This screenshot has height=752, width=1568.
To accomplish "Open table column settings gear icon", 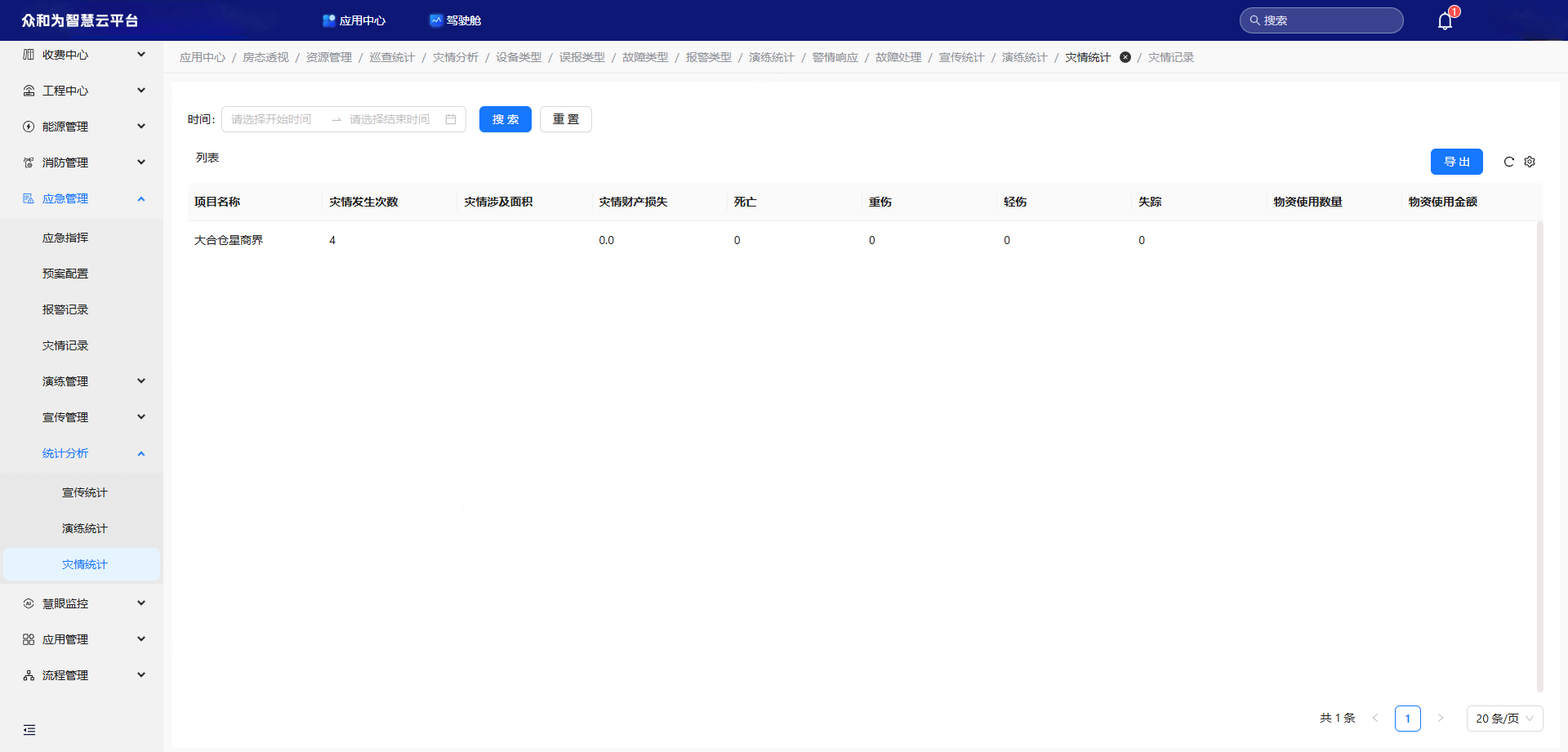I will (1530, 162).
